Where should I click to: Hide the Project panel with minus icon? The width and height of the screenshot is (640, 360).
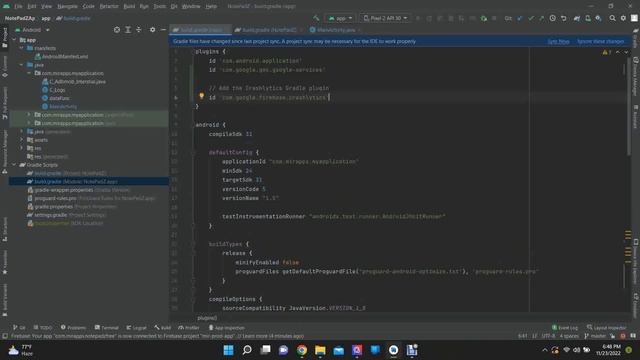pyautogui.click(x=163, y=30)
